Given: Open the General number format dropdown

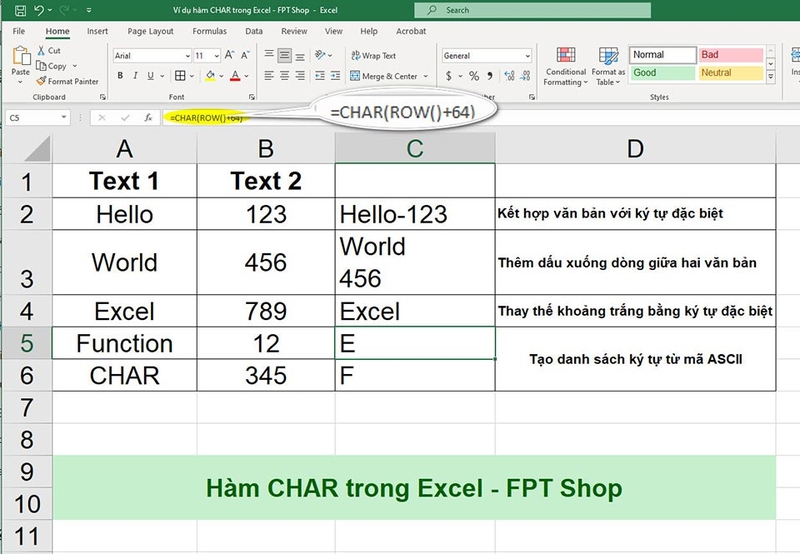Looking at the screenshot, I should [x=527, y=56].
